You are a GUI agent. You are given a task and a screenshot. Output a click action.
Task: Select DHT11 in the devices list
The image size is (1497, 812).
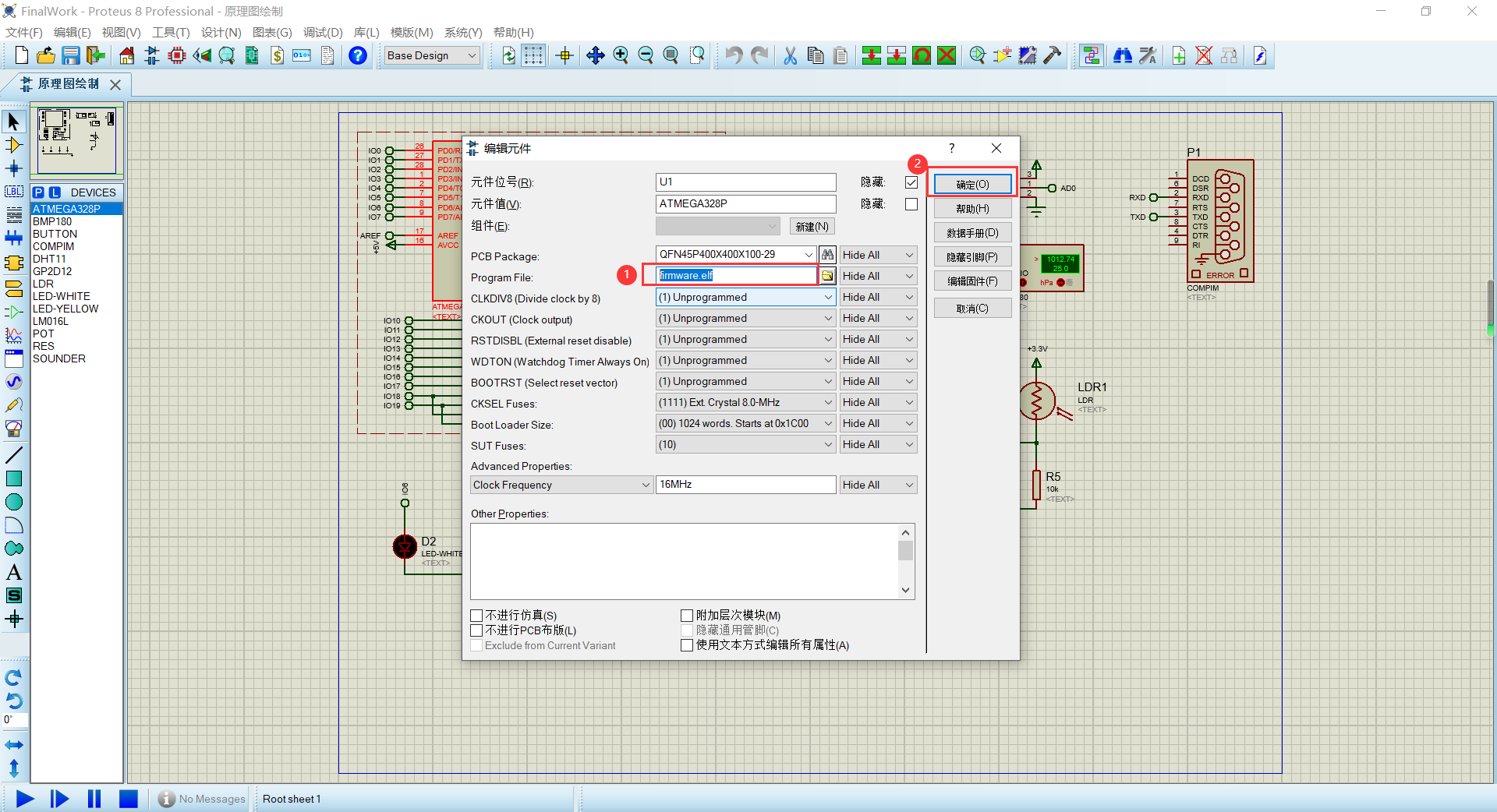[x=49, y=259]
